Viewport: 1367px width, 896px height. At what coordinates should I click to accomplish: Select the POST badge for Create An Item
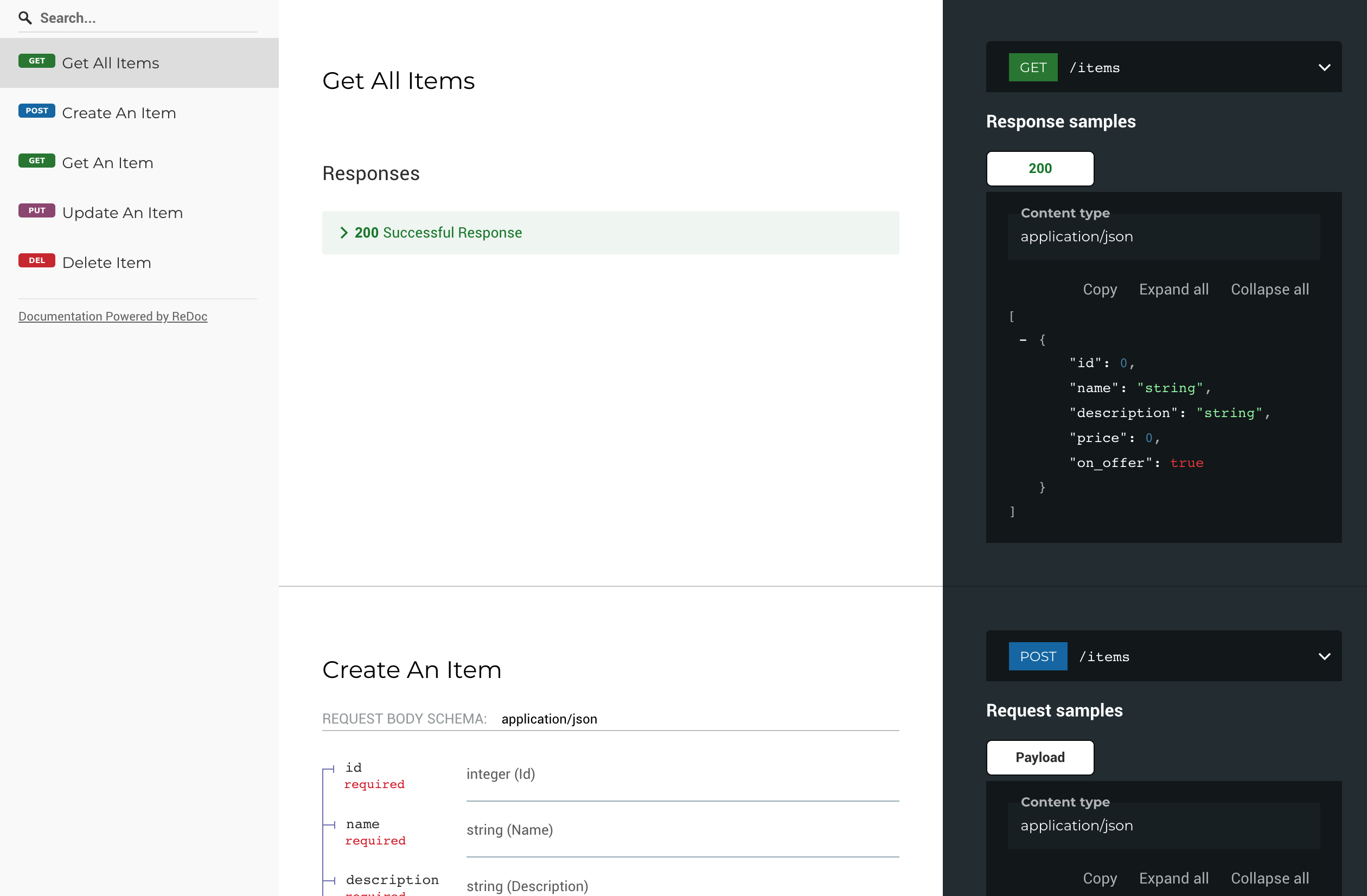tap(36, 110)
